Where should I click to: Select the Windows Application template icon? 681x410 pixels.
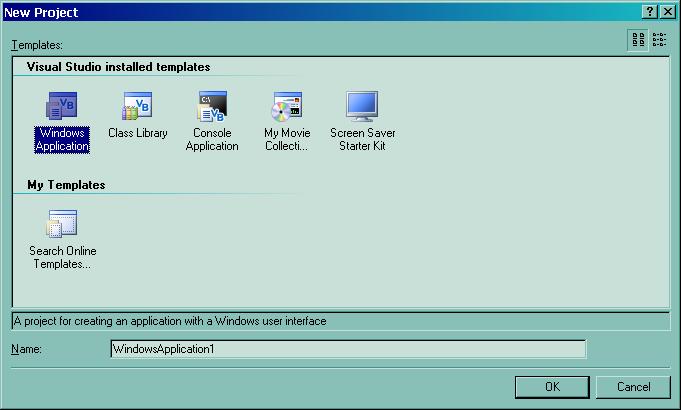coord(62,106)
